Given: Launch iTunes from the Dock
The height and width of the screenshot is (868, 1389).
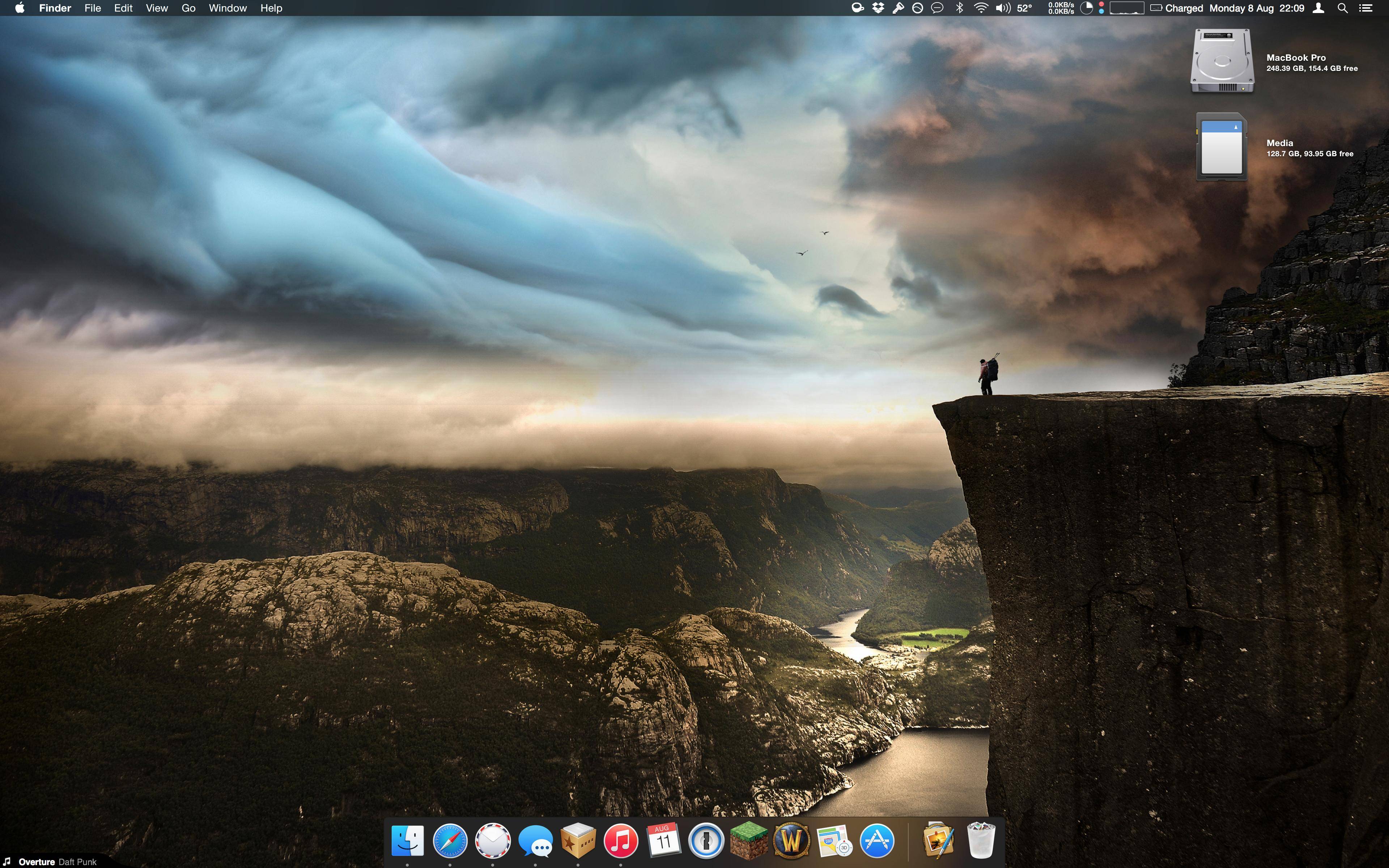Looking at the screenshot, I should point(620,841).
